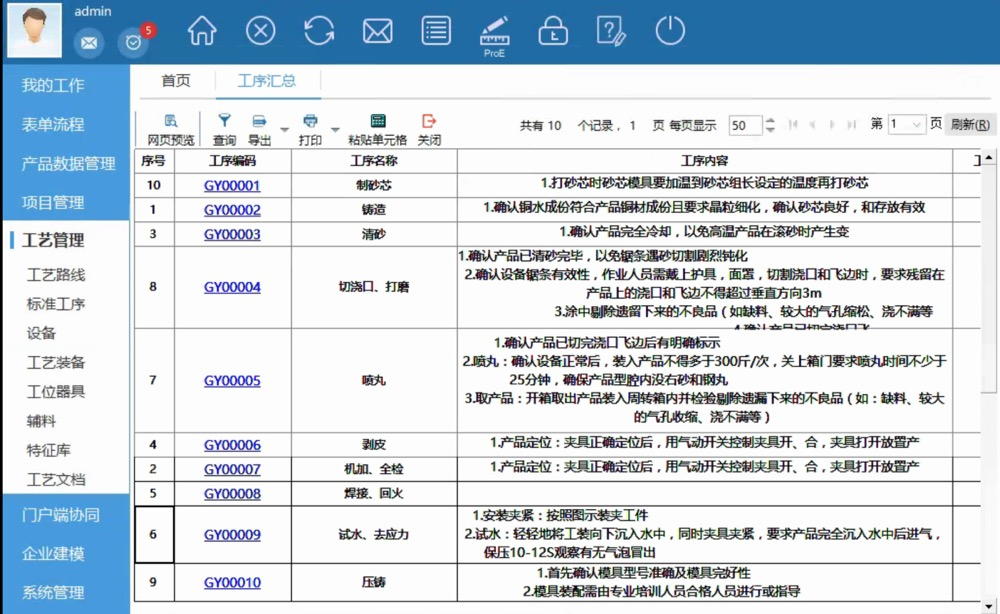Decrease records per page with down arrow
The image size is (1000, 614).
[x=770, y=129]
